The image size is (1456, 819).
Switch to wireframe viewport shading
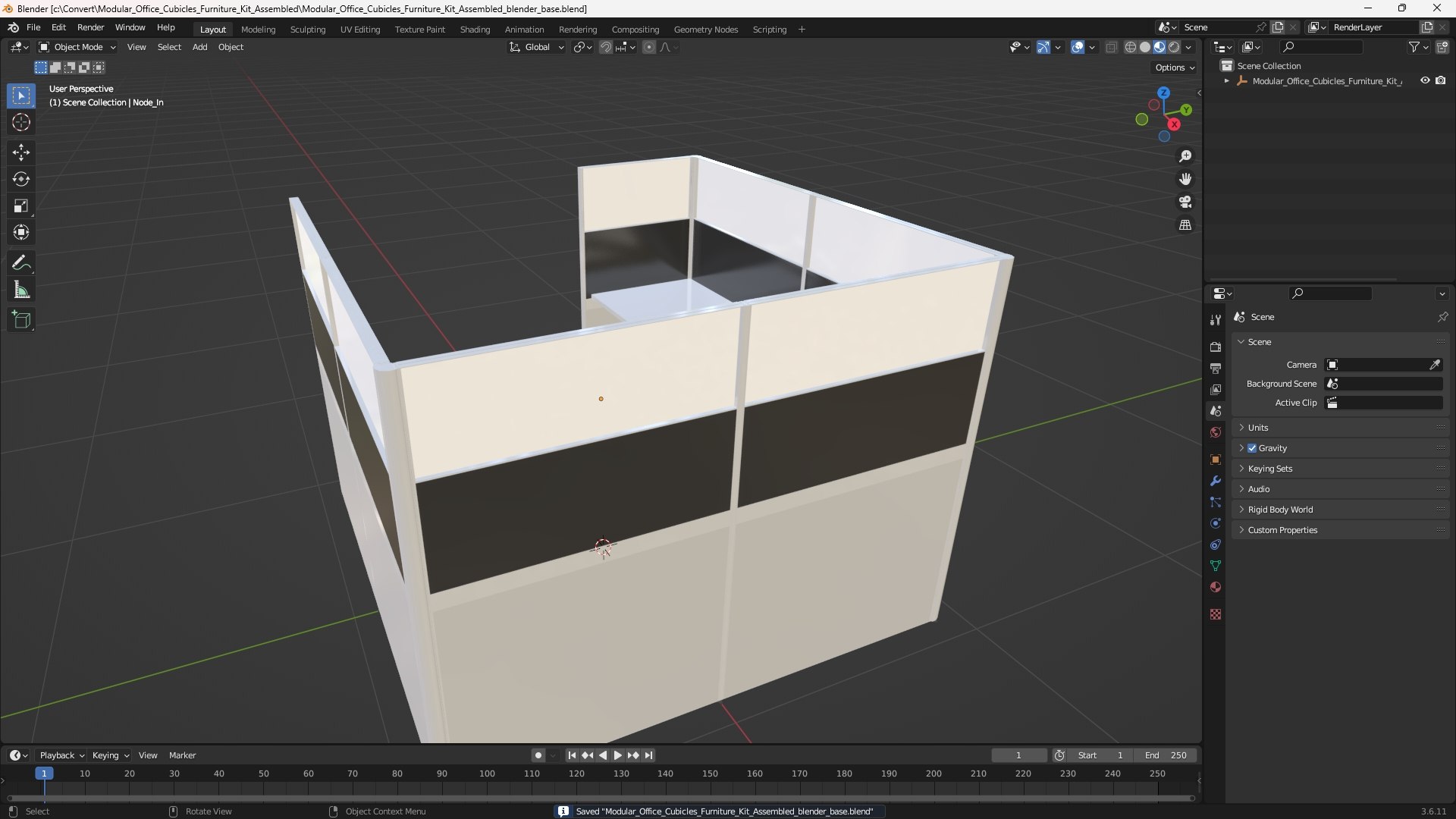pyautogui.click(x=1131, y=47)
